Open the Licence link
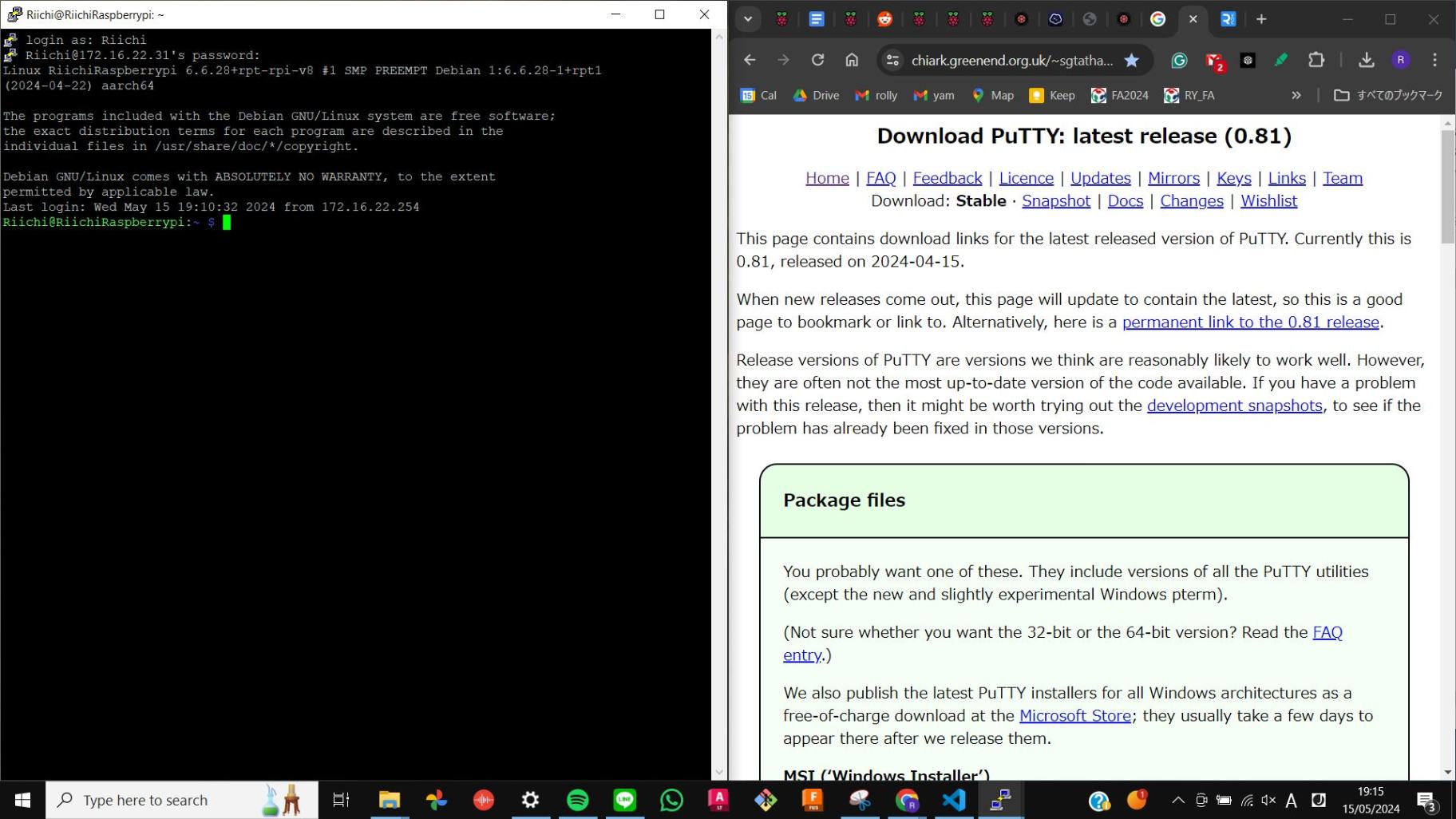Image resolution: width=1456 pixels, height=819 pixels. tap(1026, 178)
